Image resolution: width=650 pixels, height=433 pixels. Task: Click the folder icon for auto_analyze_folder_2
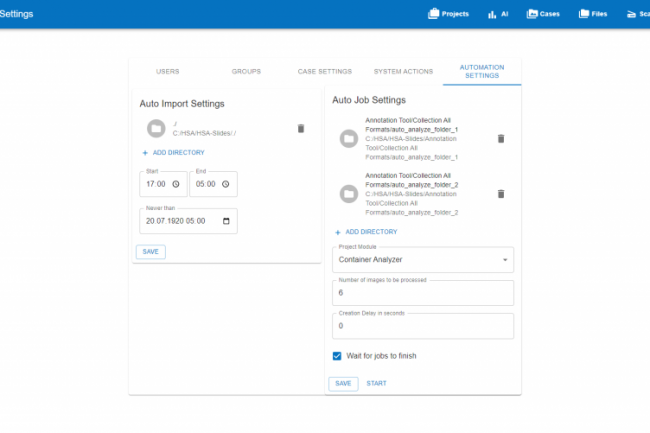click(x=349, y=193)
